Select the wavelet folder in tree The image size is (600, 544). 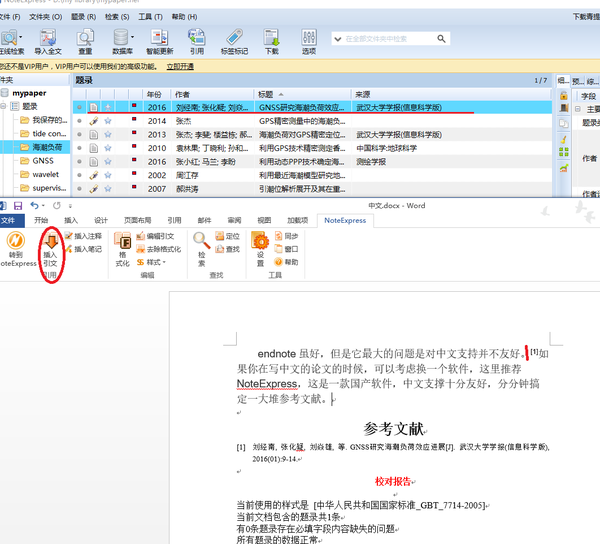(46, 174)
